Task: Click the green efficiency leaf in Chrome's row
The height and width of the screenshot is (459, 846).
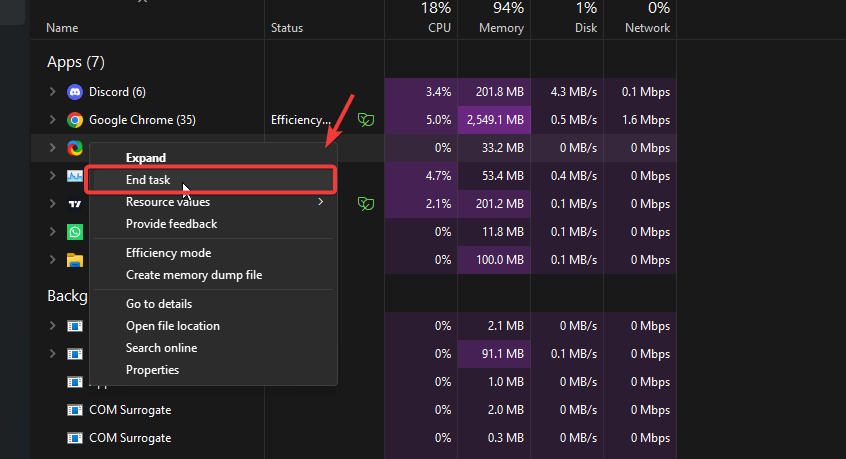Action: pyautogui.click(x=367, y=120)
